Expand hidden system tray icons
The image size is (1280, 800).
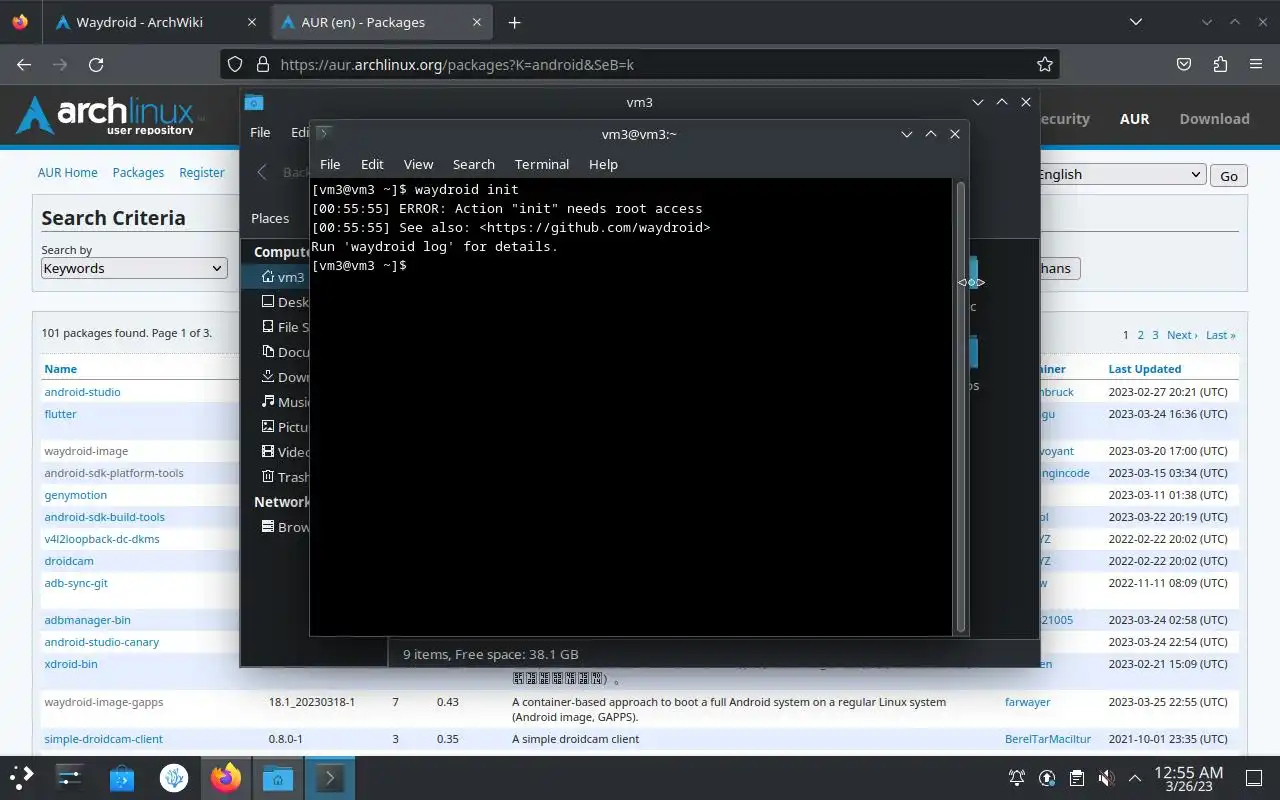point(1135,777)
